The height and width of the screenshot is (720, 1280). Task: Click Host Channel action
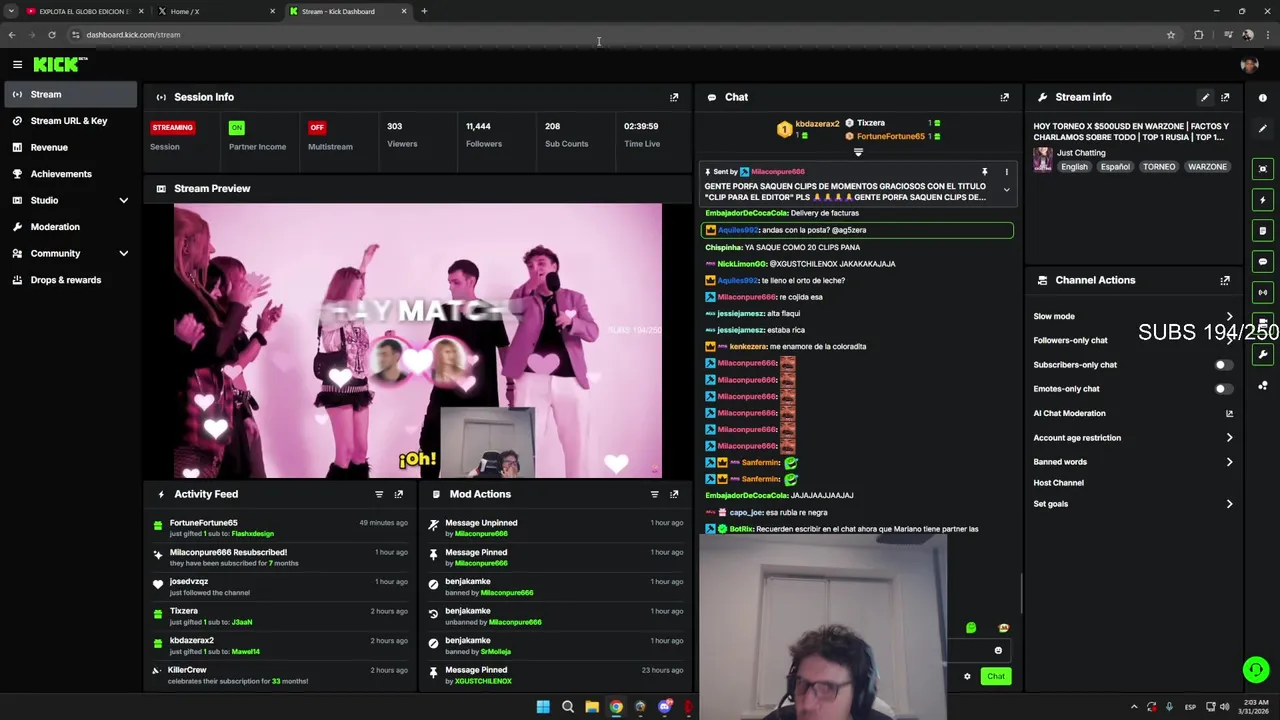coord(1058,483)
